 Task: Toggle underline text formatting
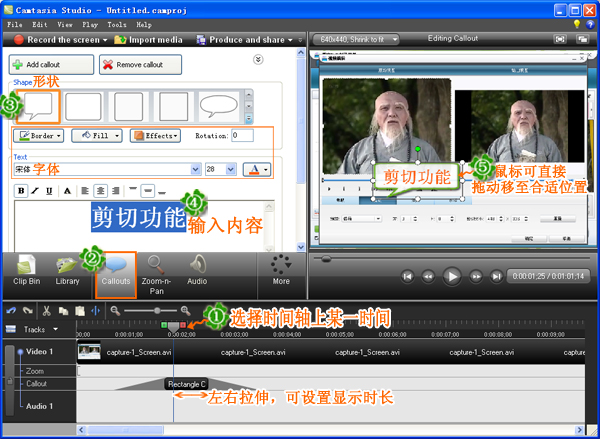[49, 191]
